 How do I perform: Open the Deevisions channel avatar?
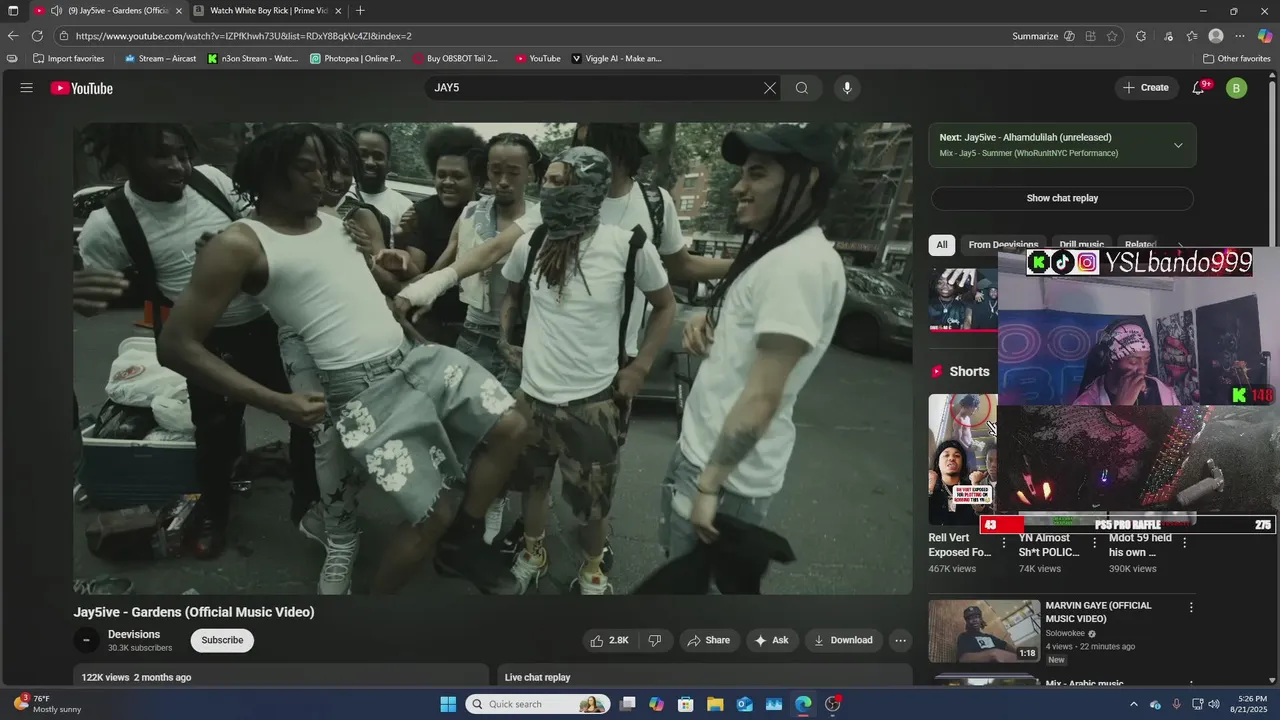point(86,640)
